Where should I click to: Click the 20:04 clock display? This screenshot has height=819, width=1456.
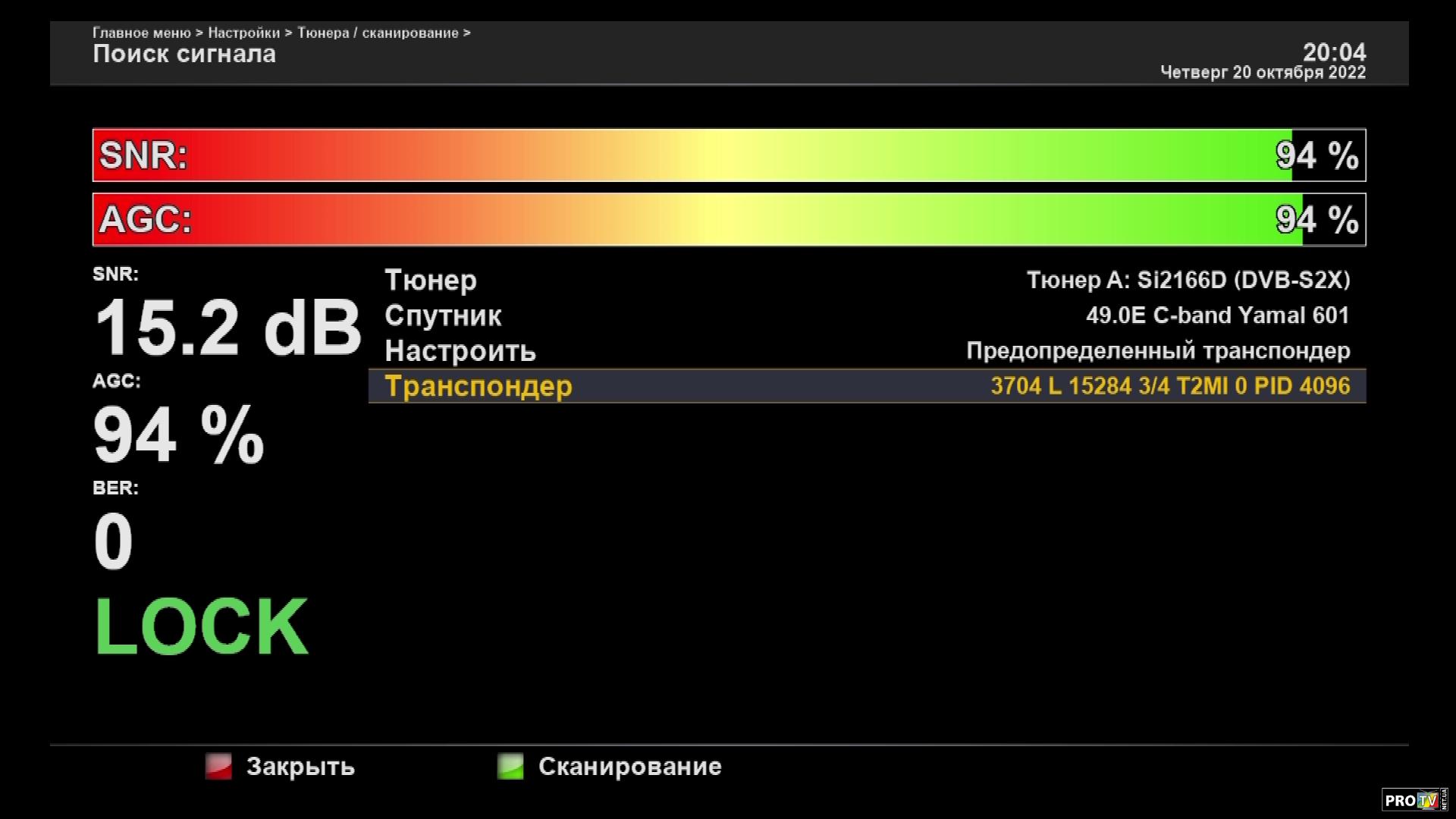(1334, 52)
